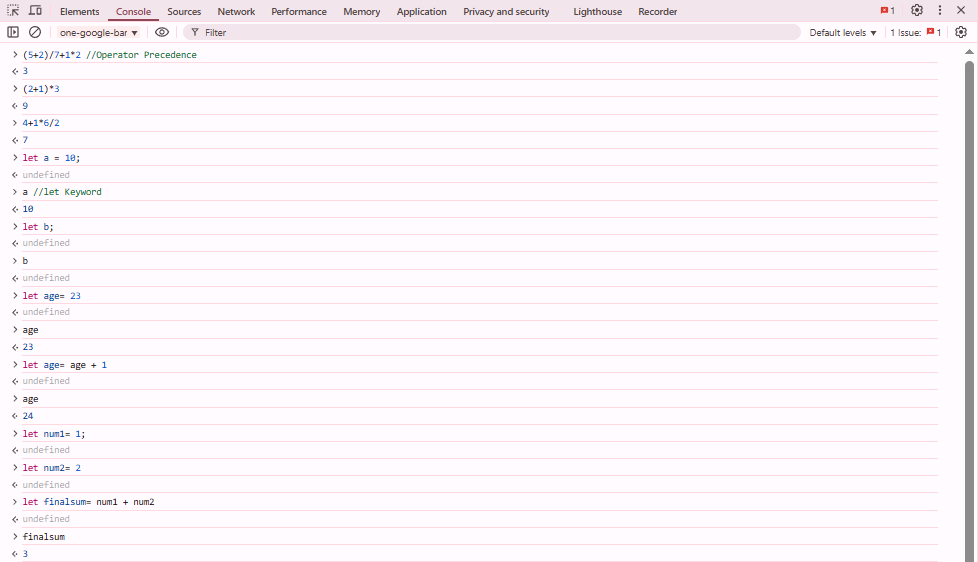Switch to the Memory tab
The image size is (978, 562).
tap(361, 11)
